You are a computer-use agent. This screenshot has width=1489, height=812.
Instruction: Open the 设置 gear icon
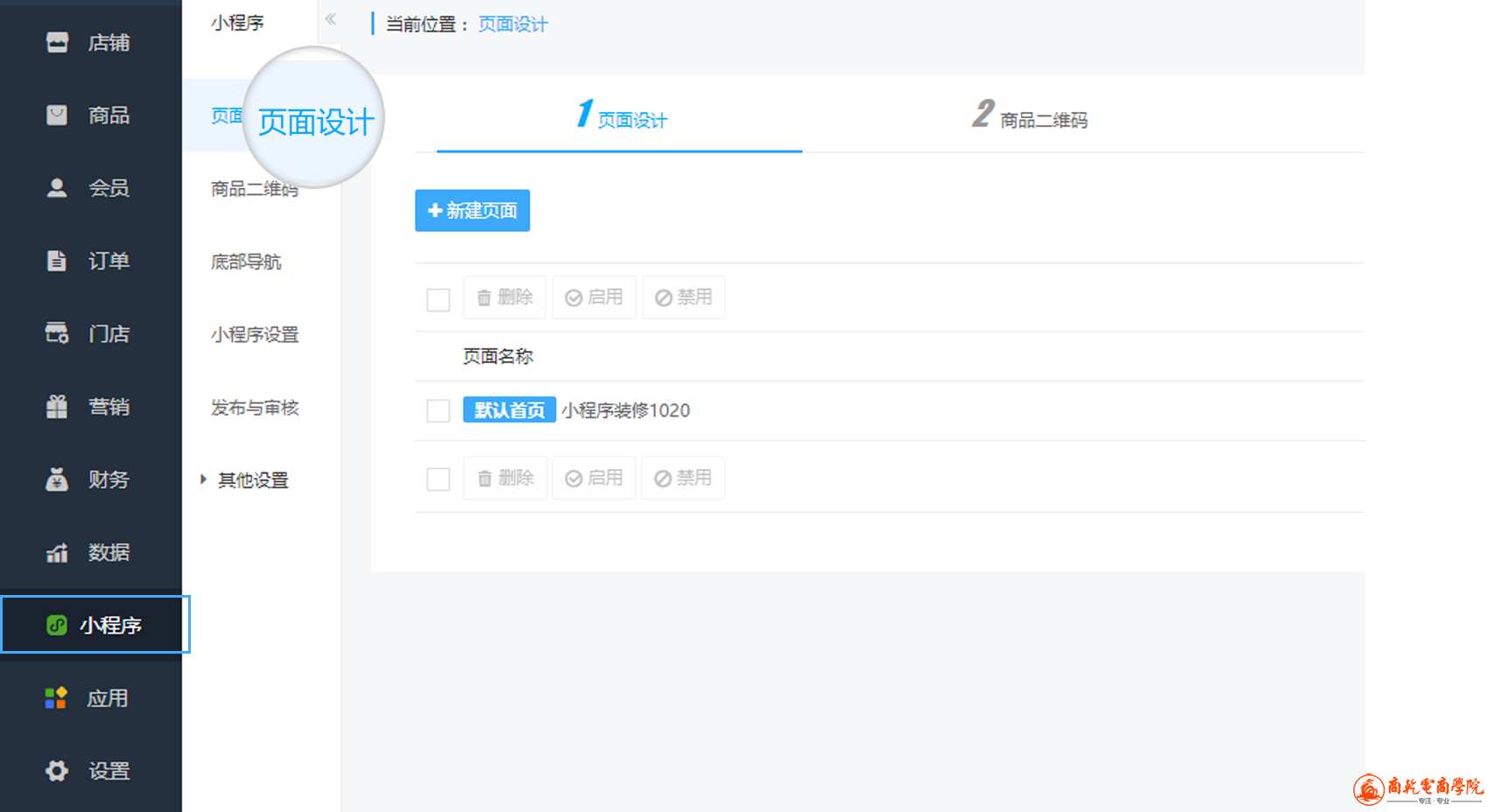(57, 771)
